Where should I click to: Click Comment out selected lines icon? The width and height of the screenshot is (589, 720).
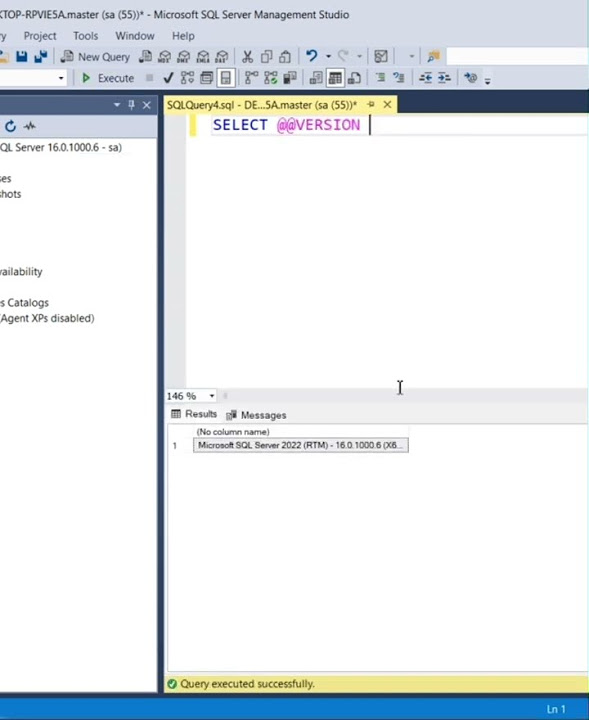click(x=380, y=78)
